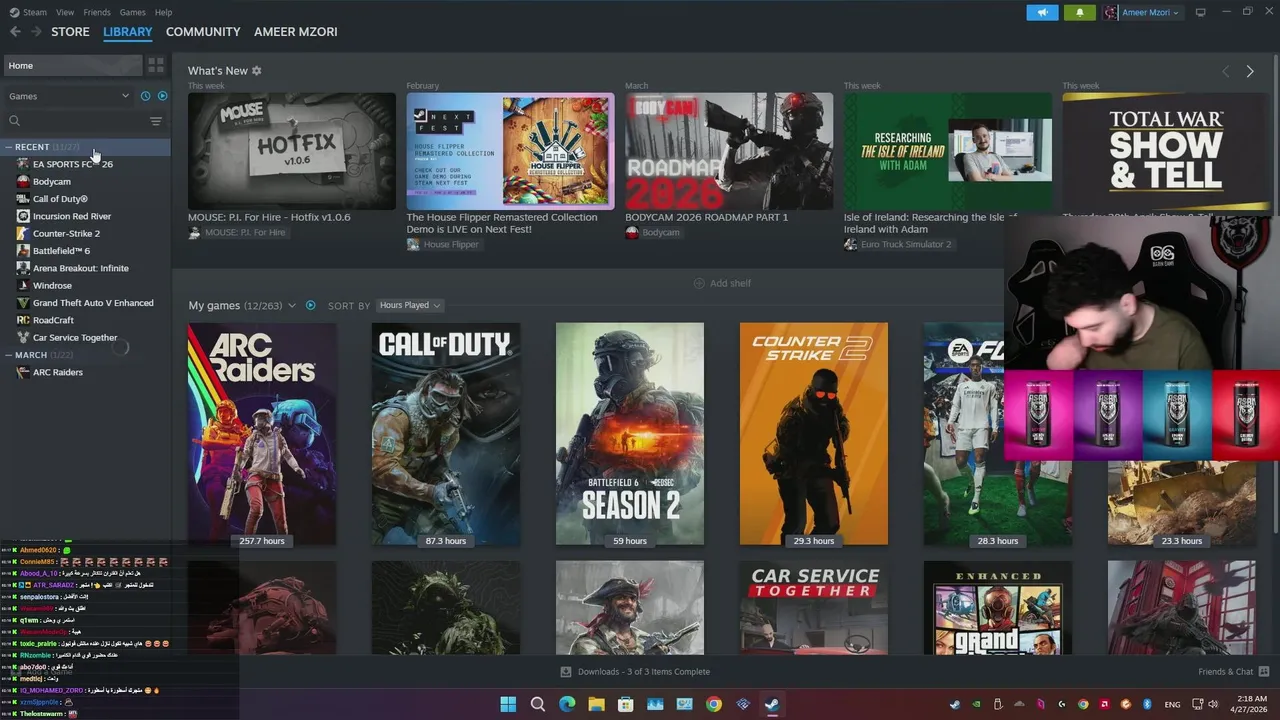Screen dimensions: 1280x720
Task: Open MOUSE: P.I. For Hire hotfix news
Action: coord(291,151)
